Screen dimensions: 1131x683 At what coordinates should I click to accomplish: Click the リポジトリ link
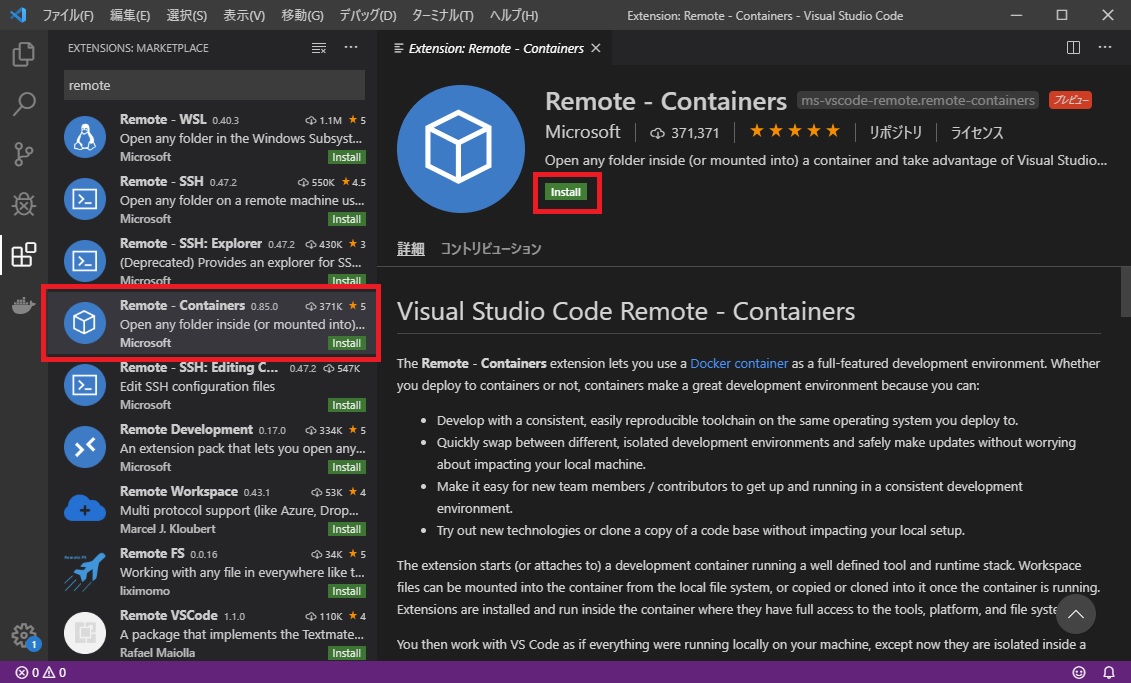tap(895, 132)
